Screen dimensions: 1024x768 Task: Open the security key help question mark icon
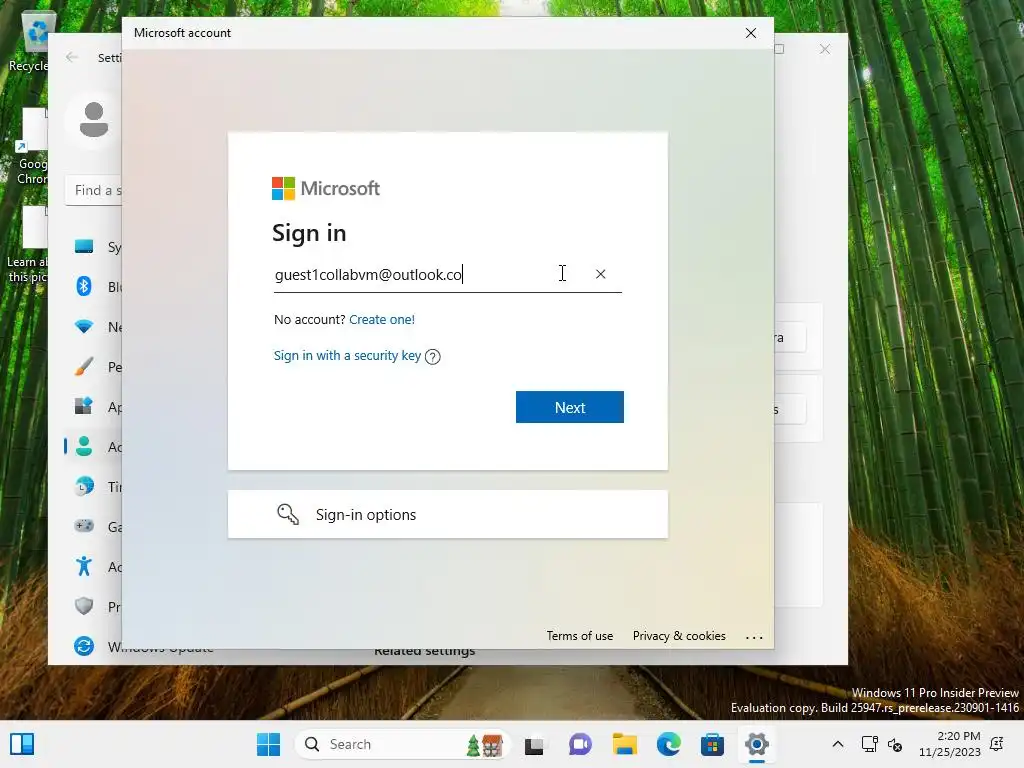(432, 357)
